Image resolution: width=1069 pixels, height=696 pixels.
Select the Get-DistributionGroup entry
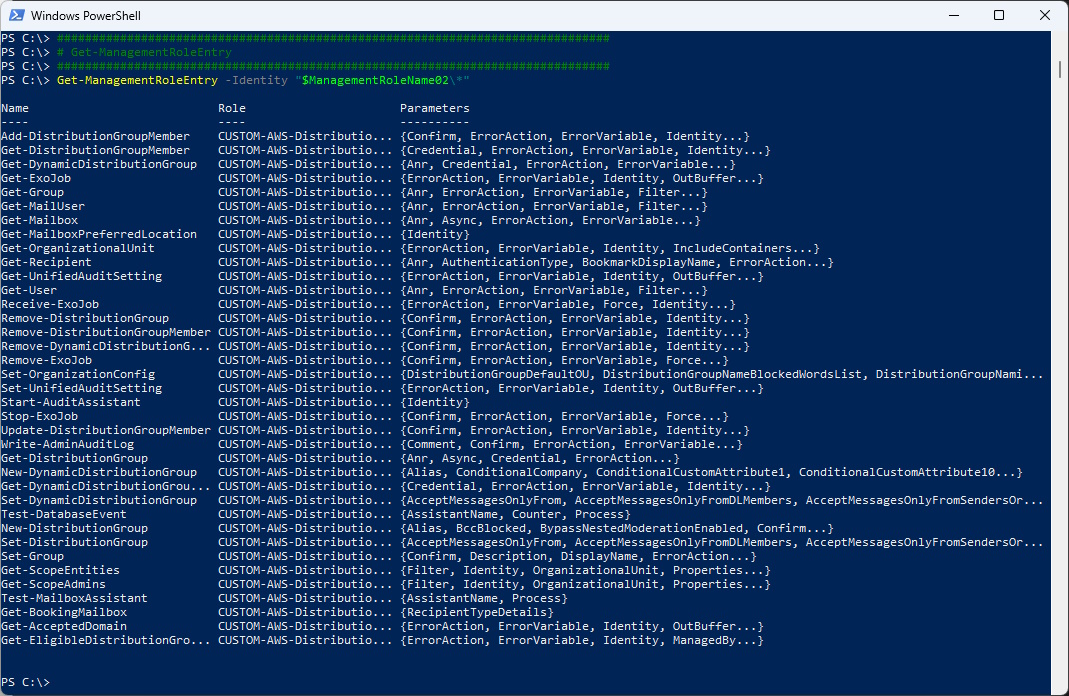click(74, 458)
